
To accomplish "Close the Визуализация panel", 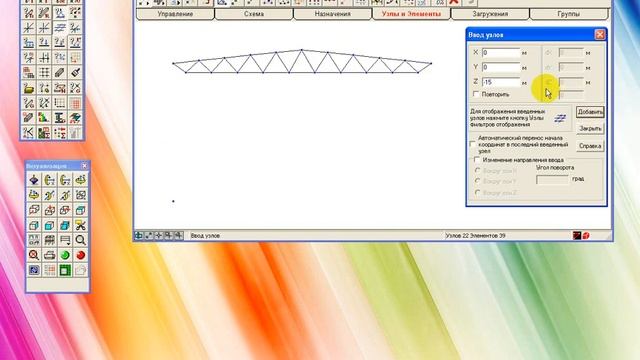I will pyautogui.click(x=84, y=166).
